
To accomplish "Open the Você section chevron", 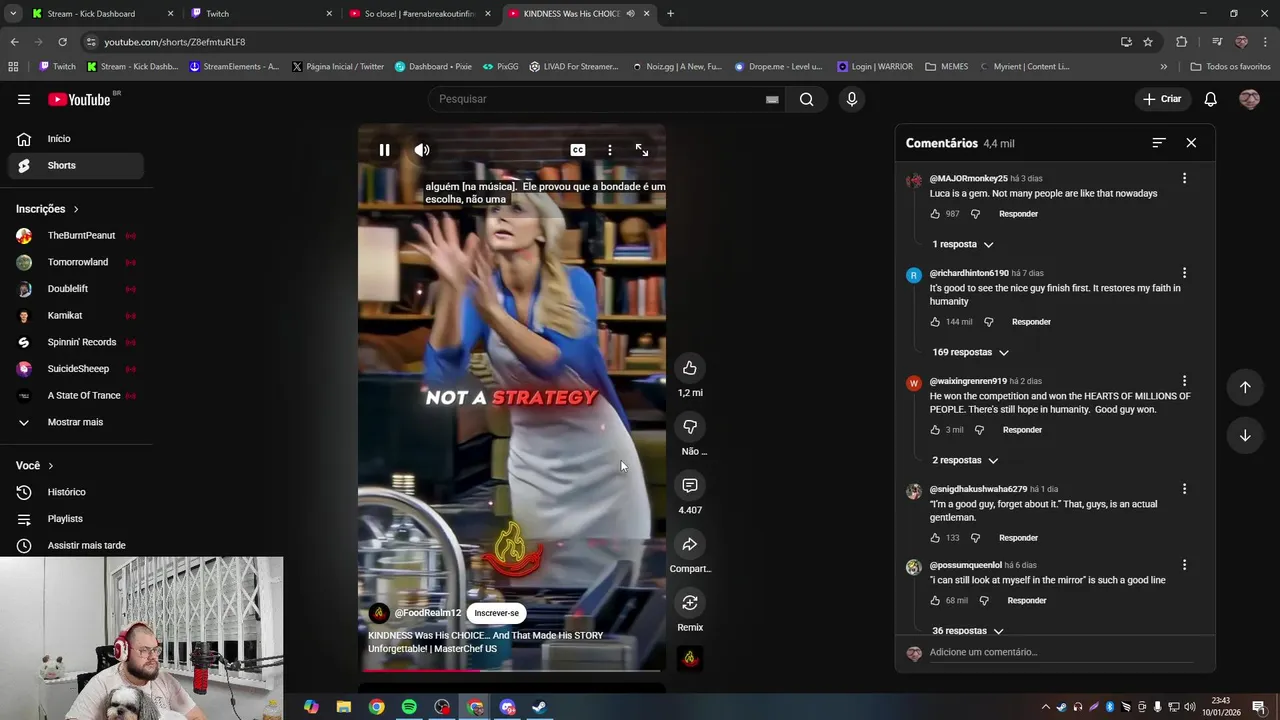I will point(50,466).
